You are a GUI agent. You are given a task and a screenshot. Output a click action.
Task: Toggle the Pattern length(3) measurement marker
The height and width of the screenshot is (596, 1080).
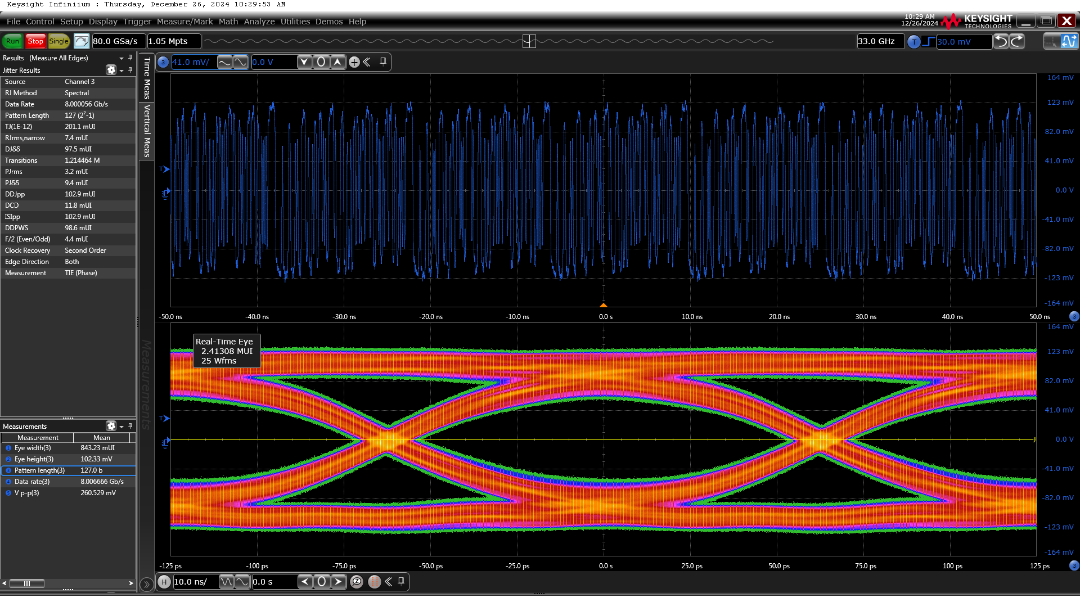(8, 471)
